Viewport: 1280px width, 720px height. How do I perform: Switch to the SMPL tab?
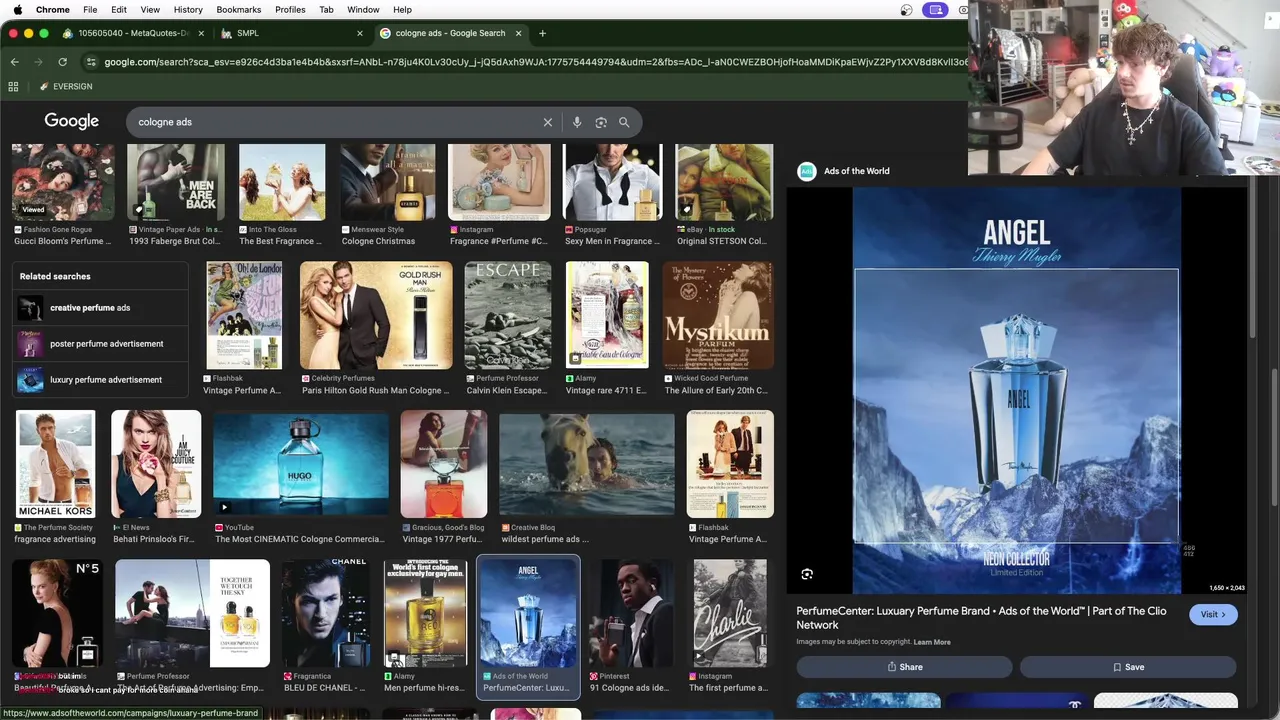[x=290, y=33]
